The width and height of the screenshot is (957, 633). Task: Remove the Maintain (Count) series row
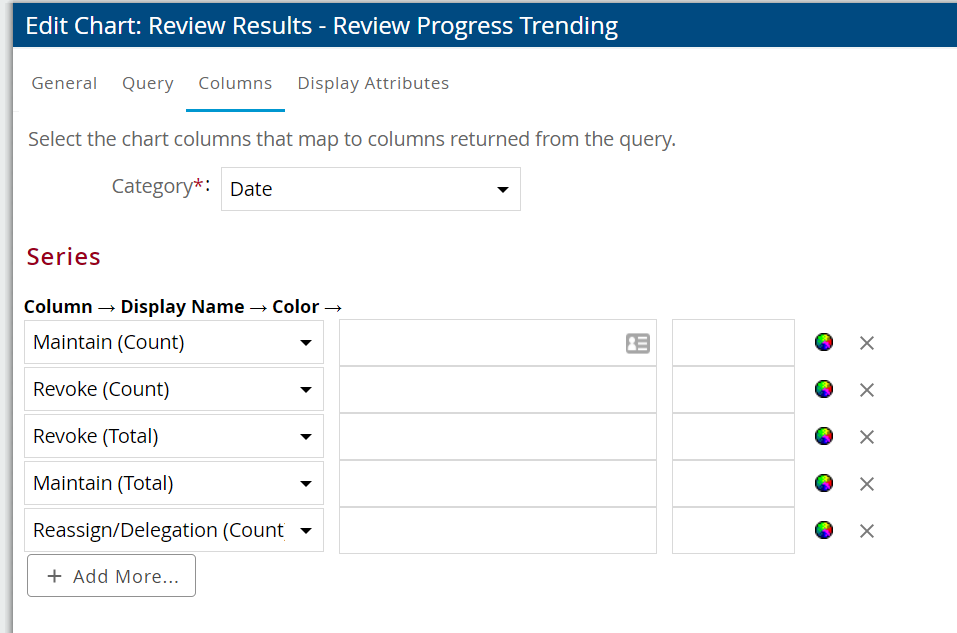click(x=867, y=343)
